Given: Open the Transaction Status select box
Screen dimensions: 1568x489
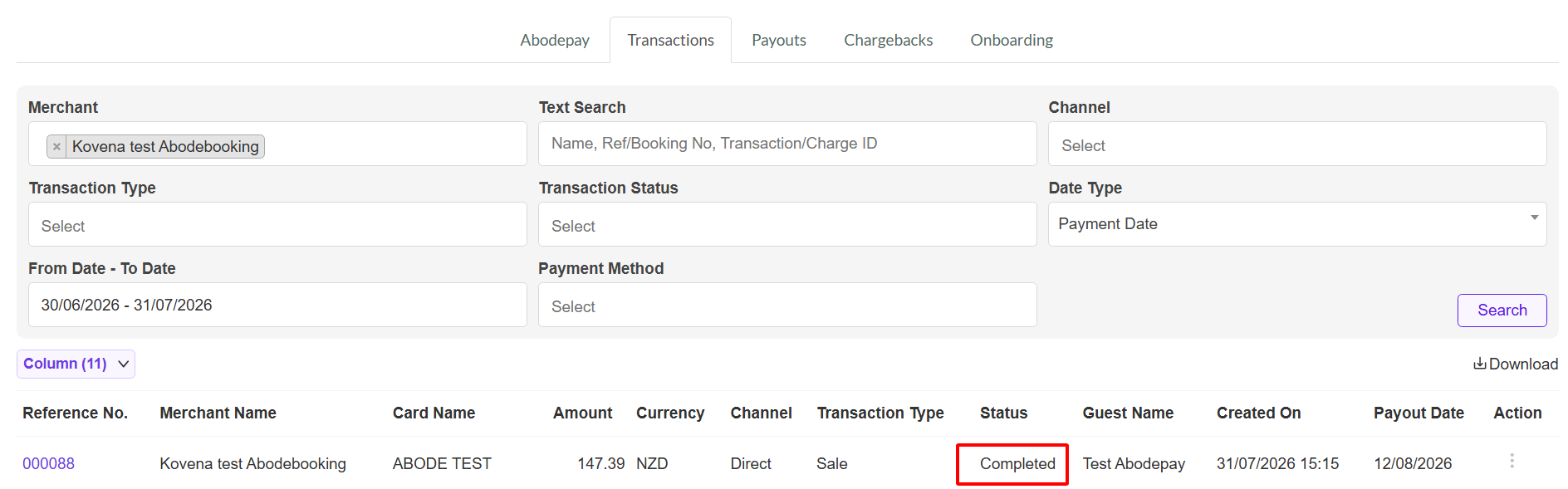Looking at the screenshot, I should click(787, 225).
